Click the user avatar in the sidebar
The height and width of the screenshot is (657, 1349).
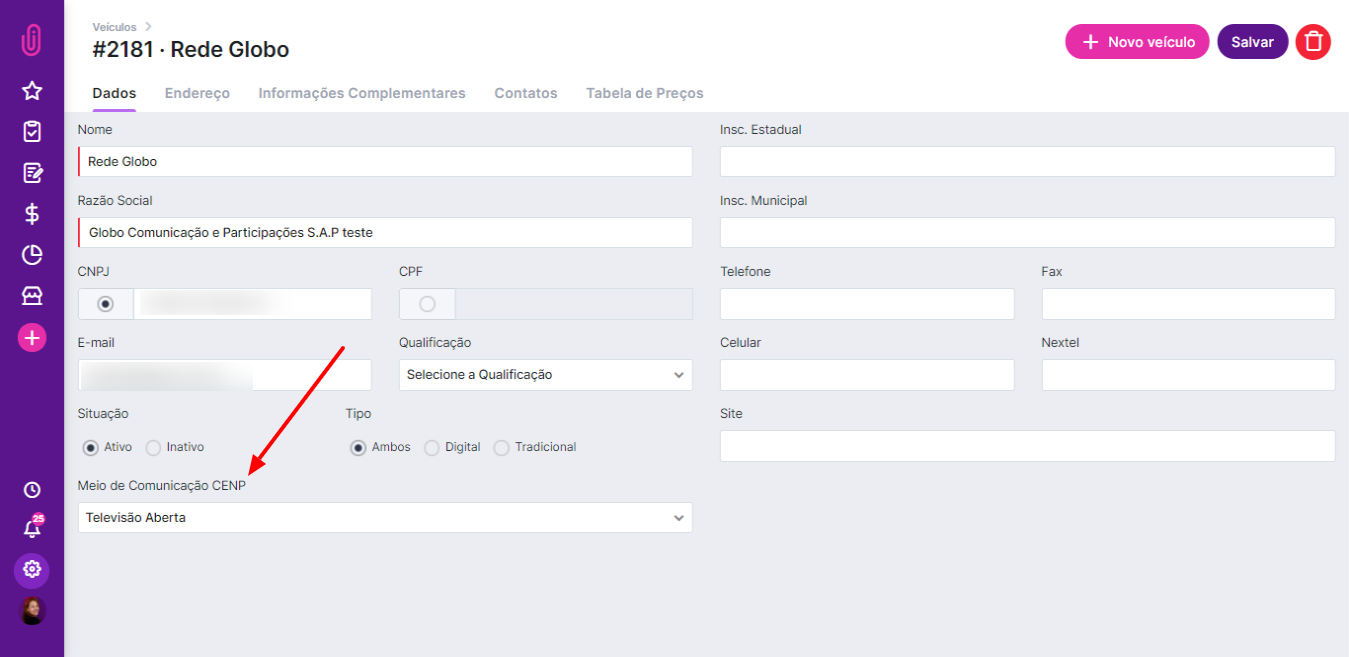(32, 610)
